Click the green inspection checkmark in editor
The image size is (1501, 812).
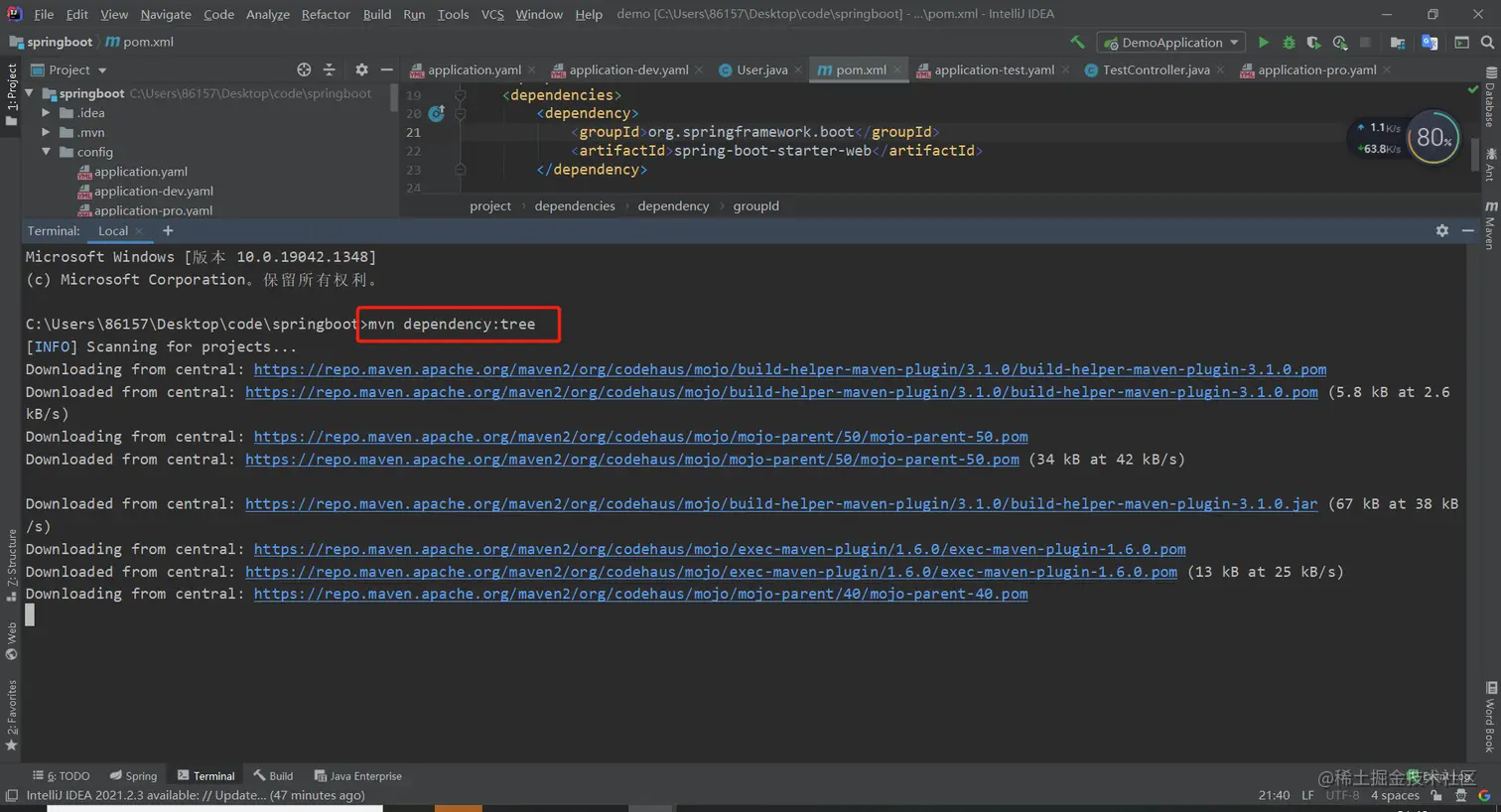tap(1472, 89)
